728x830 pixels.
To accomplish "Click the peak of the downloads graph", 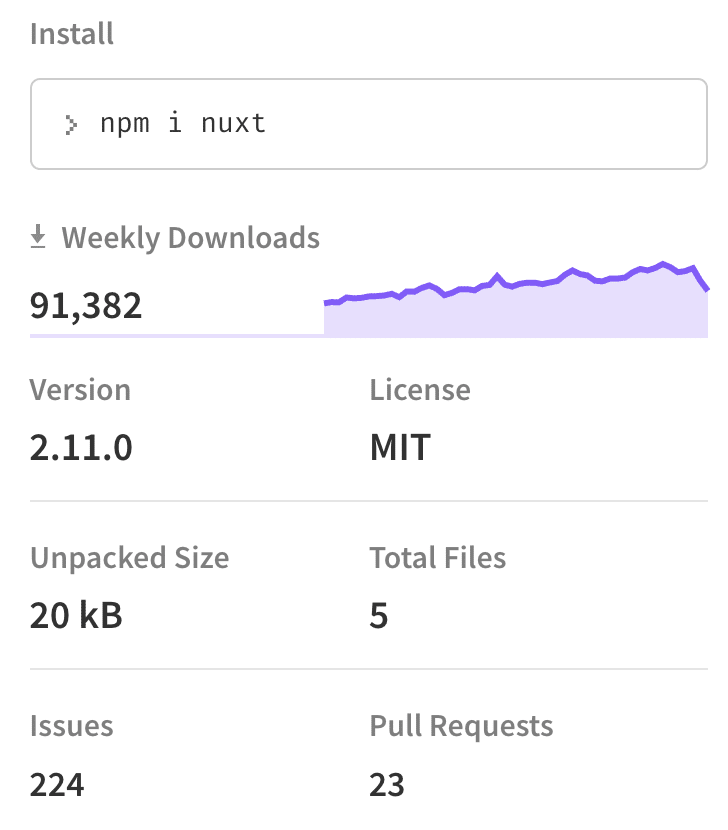I will (x=662, y=264).
